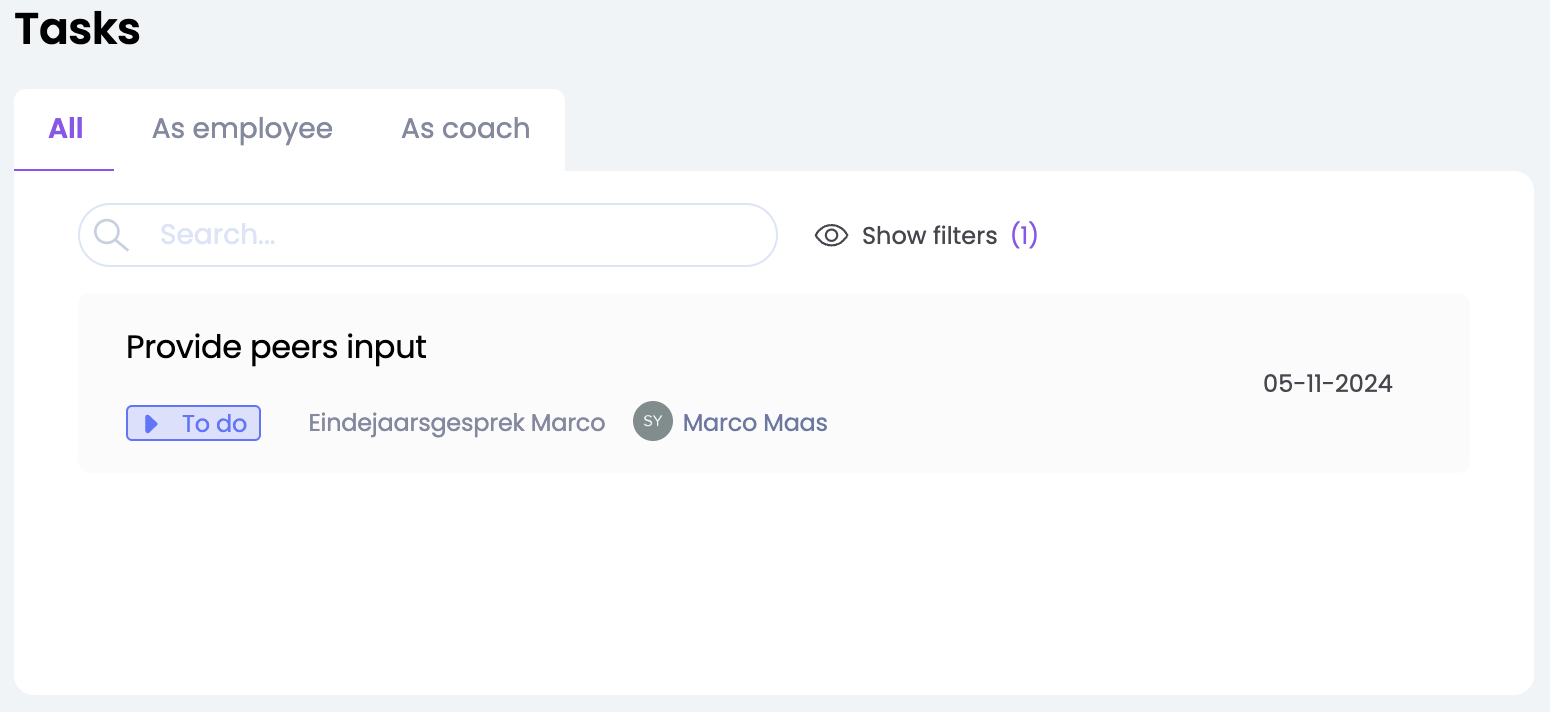Click the play triangle in To do badge

151,424
